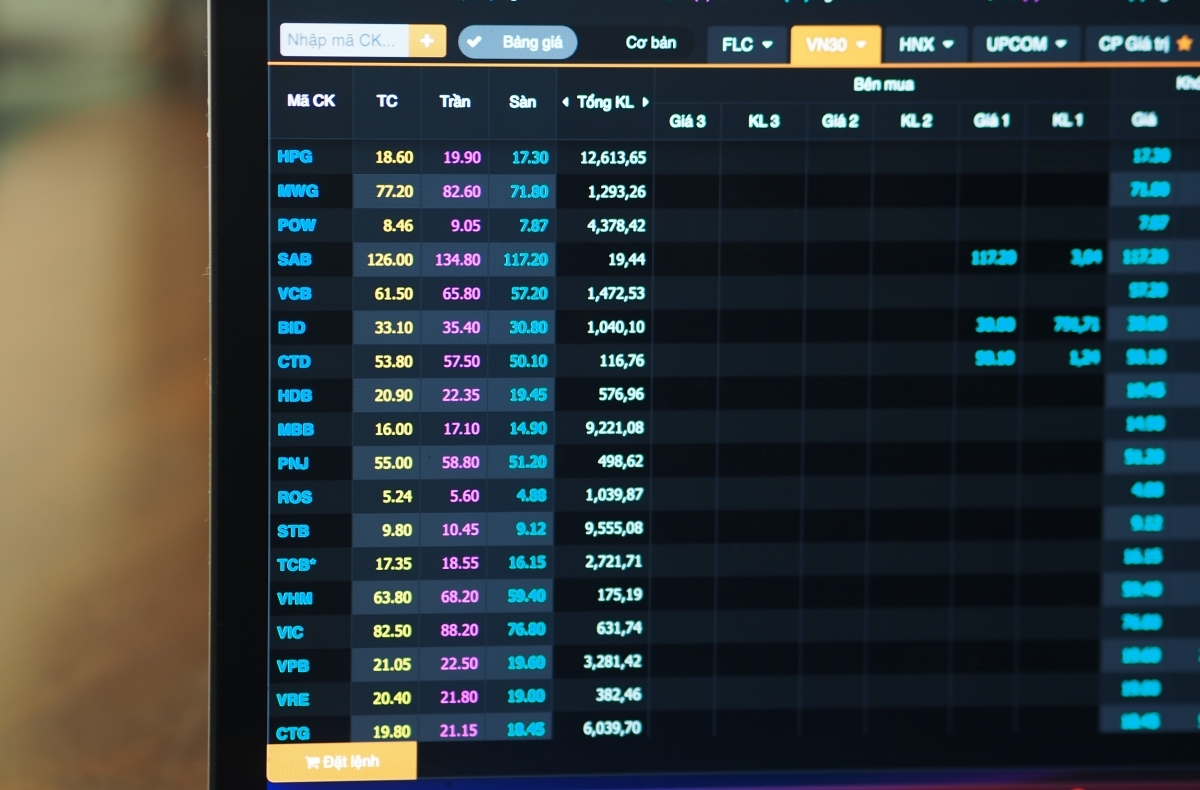The image size is (1200, 790).
Task: Click right arrow beside Tổng KL header
Action: (645, 102)
